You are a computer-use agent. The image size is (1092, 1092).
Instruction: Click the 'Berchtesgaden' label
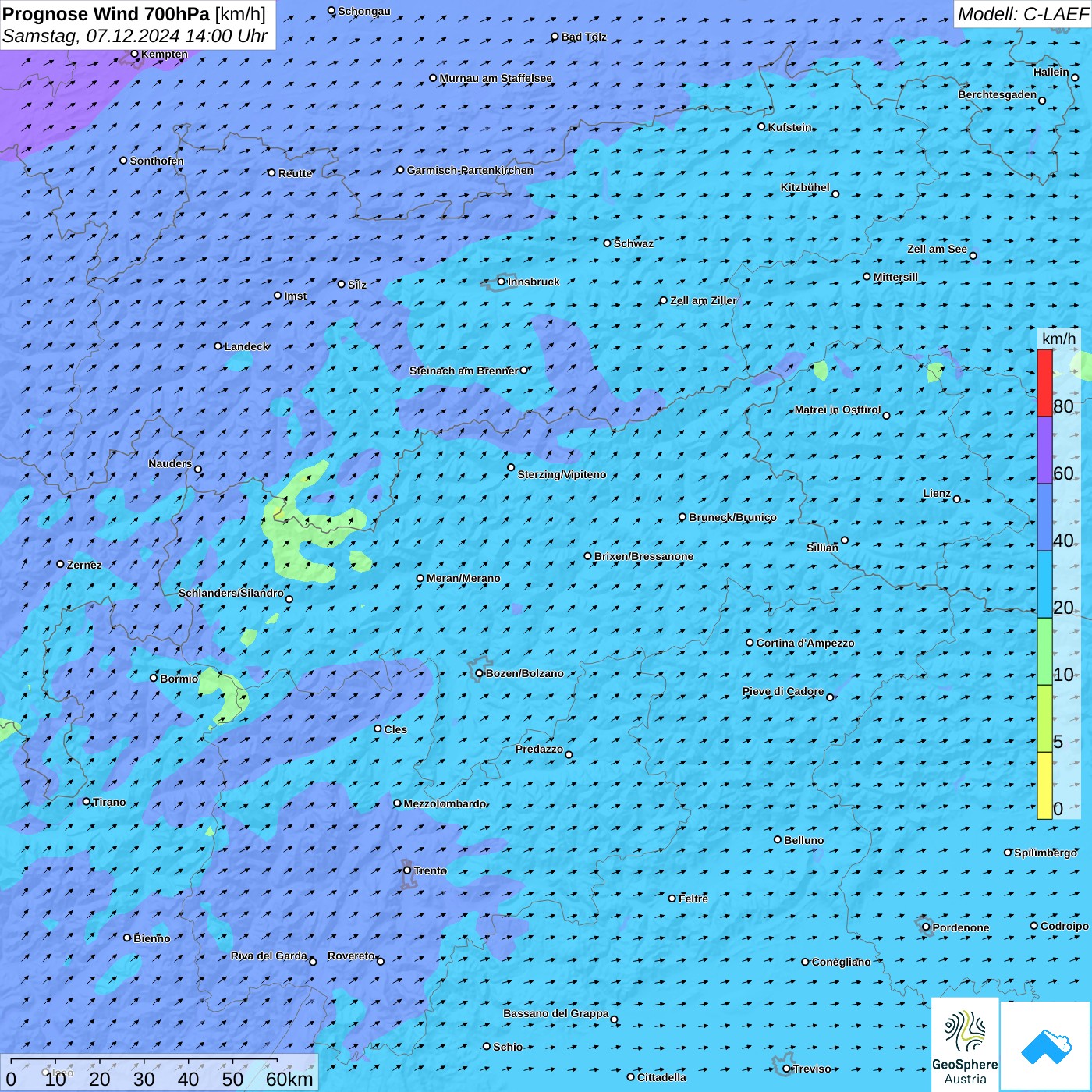998,94
